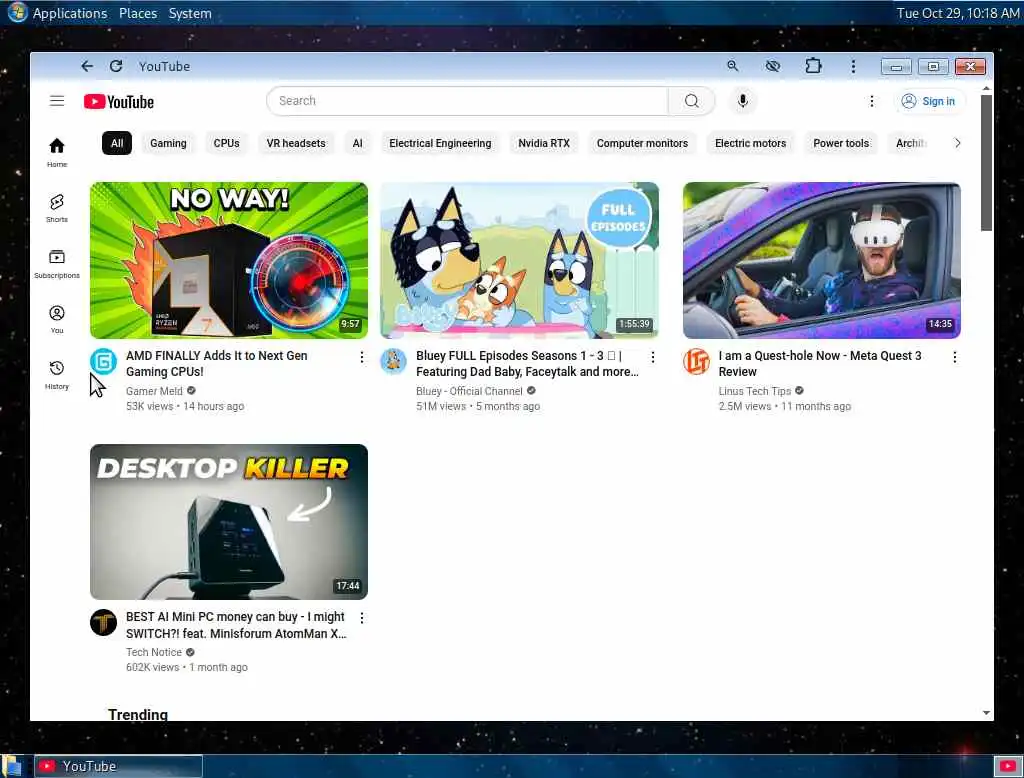Image resolution: width=1024 pixels, height=778 pixels.
Task: Open title I am a Quest-hole Now
Action: point(820,364)
